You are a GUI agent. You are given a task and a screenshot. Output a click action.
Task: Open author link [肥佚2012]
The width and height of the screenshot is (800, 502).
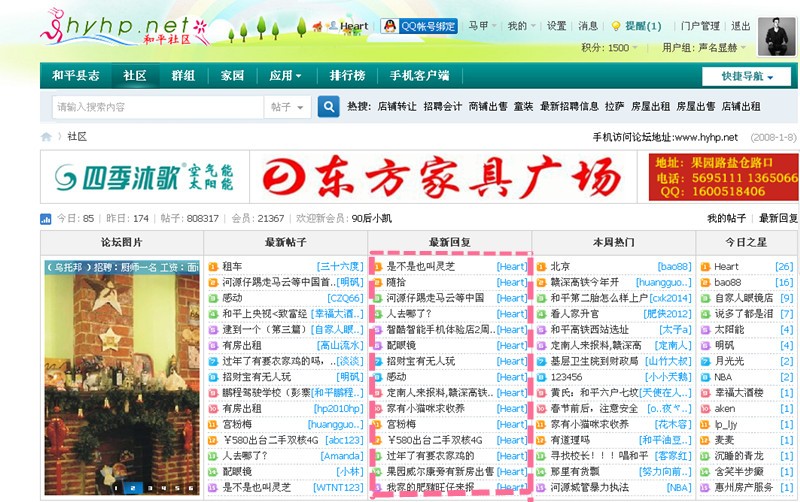pyautogui.click(x=667, y=314)
